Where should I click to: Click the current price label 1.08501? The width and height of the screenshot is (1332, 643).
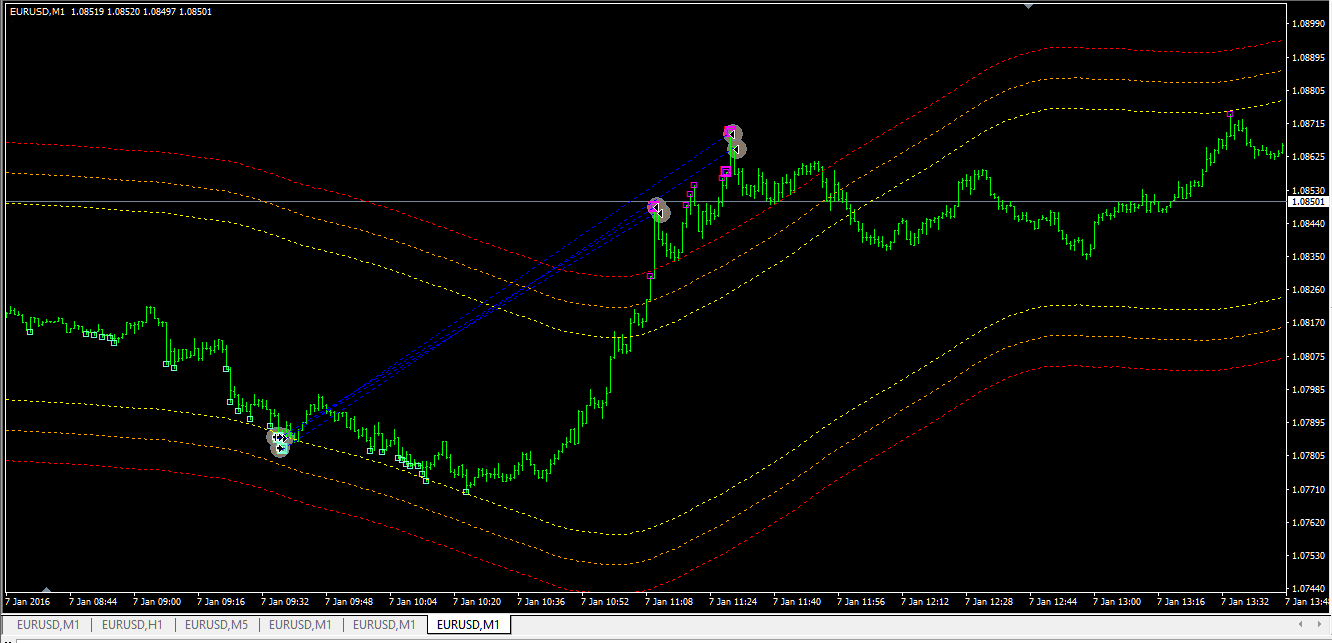[x=1308, y=202]
